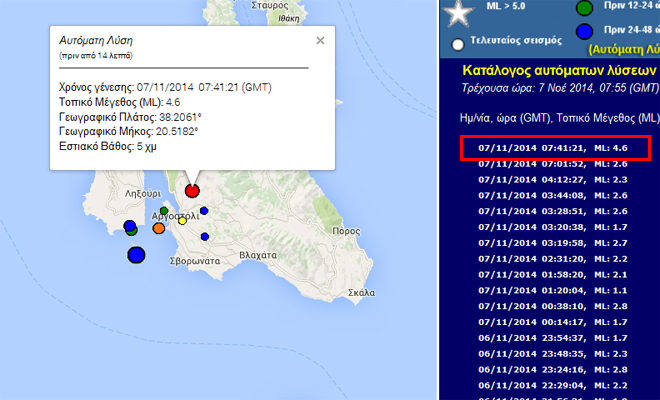Select the yellow earthquake marker on the map
The height and width of the screenshot is (400, 660).
182,221
